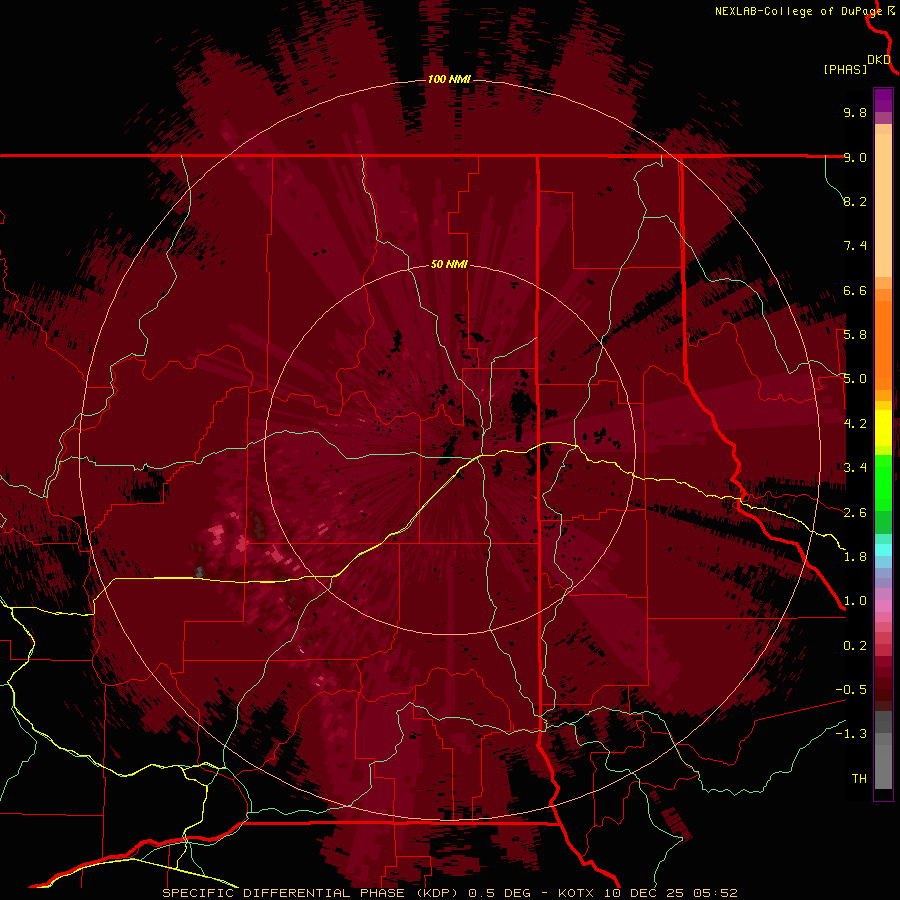Click the 3.4 color scale value

coord(855,468)
